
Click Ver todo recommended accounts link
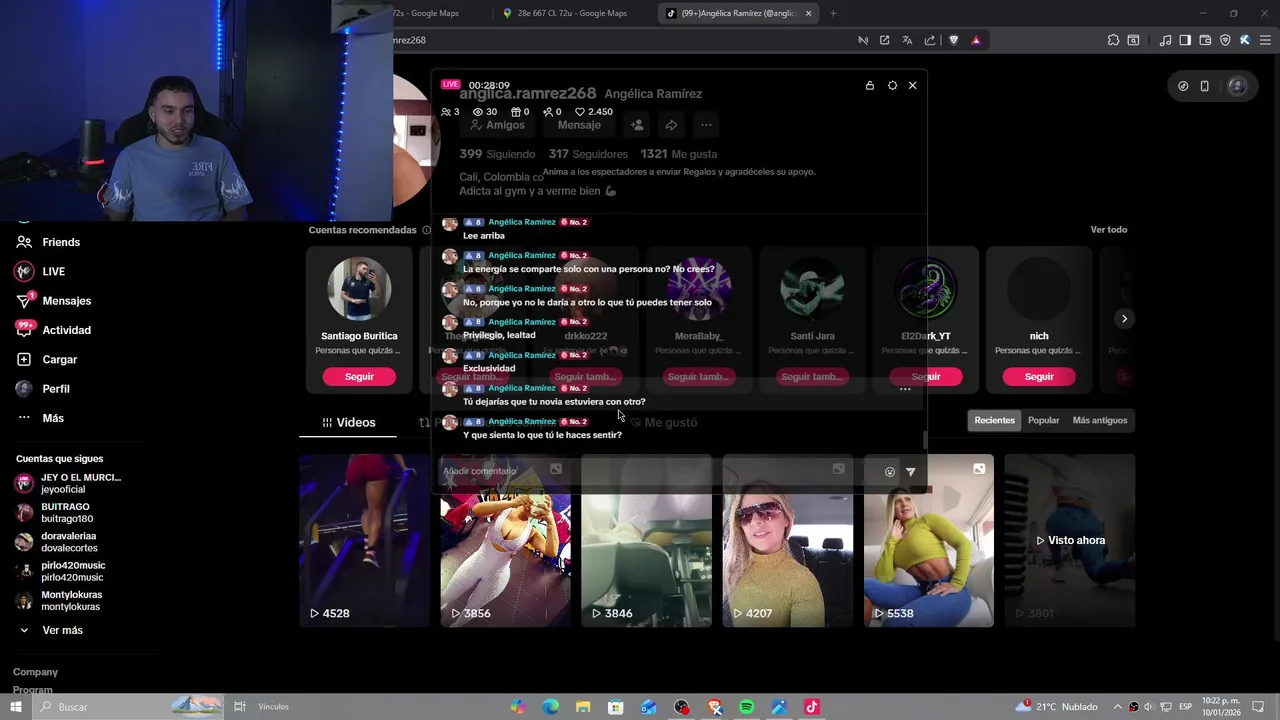[1108, 230]
